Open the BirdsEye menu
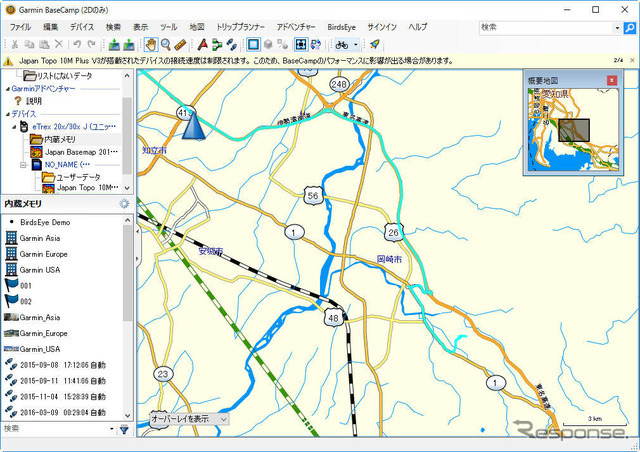 341,27
